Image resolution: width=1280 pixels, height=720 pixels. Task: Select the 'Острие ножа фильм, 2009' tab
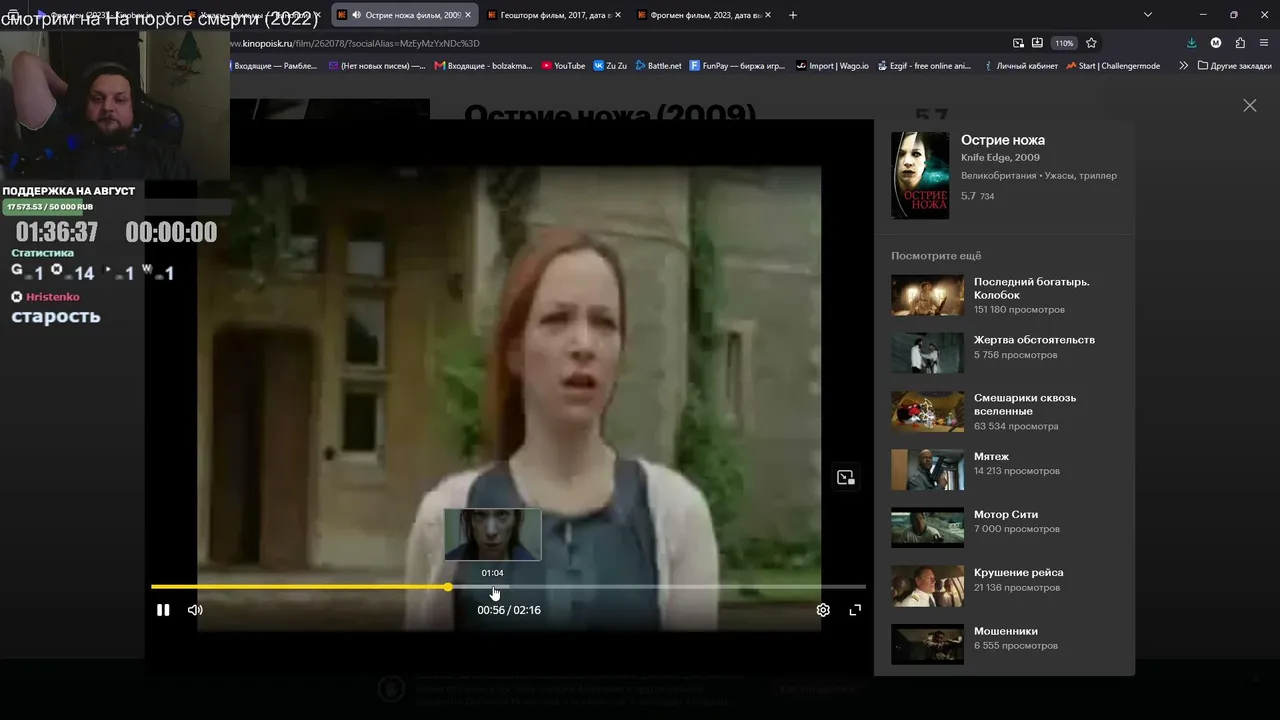coord(403,15)
